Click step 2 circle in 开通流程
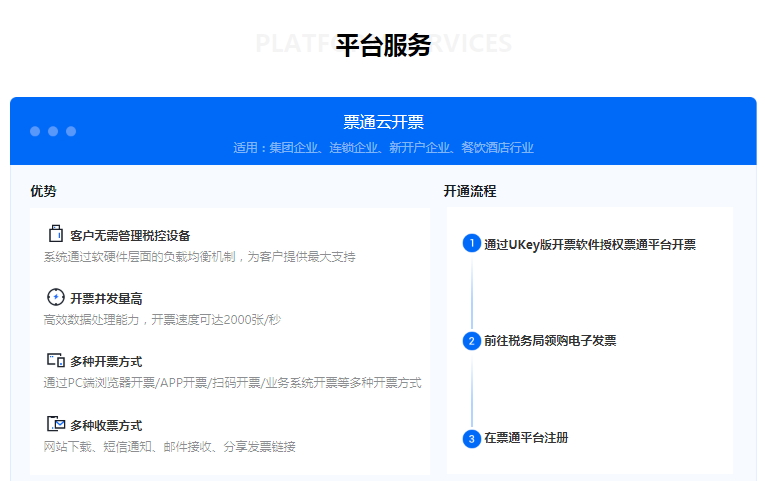This screenshot has width=765, height=481. click(x=471, y=341)
